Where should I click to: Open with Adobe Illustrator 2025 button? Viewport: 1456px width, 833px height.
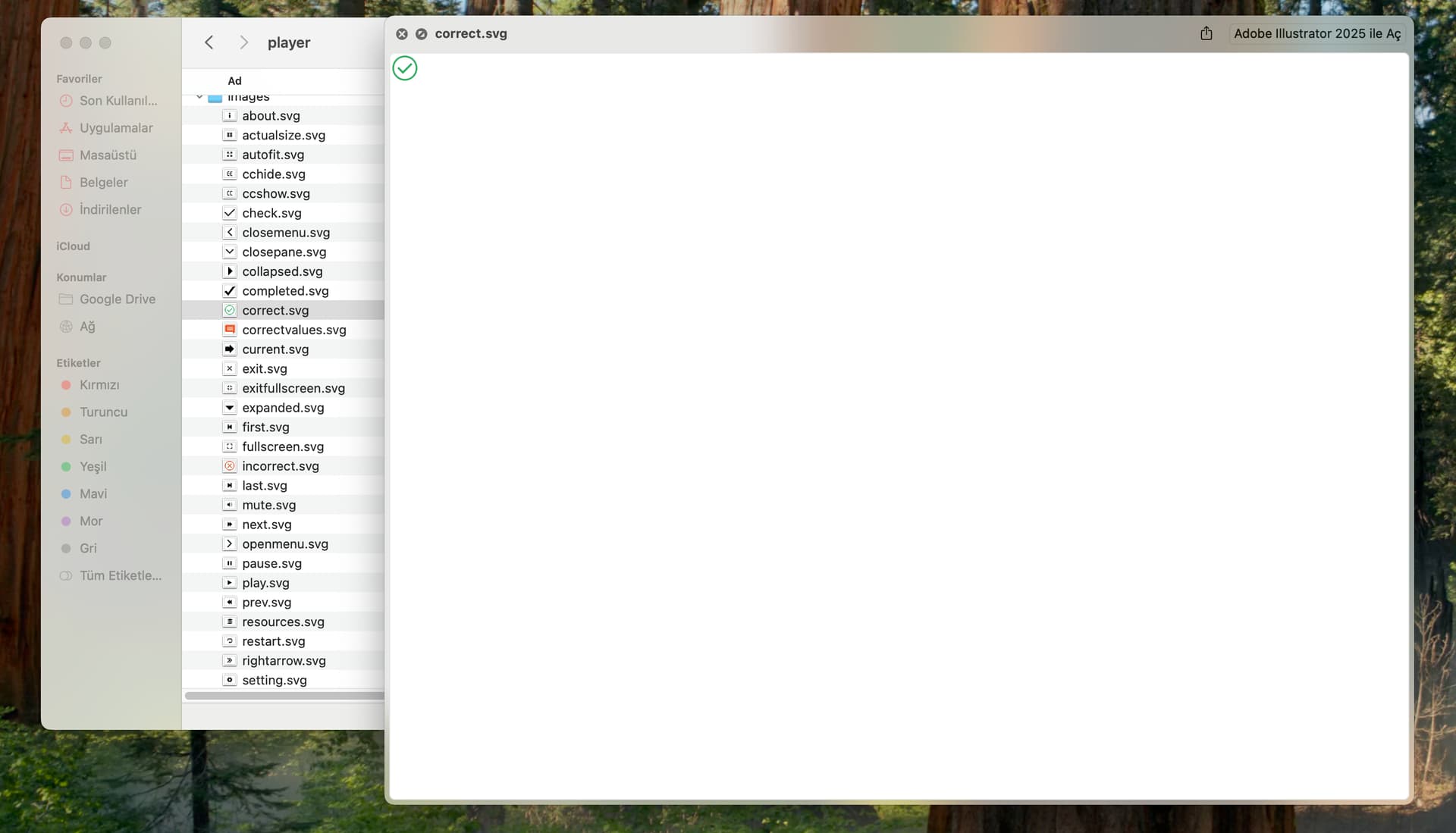[x=1316, y=33]
